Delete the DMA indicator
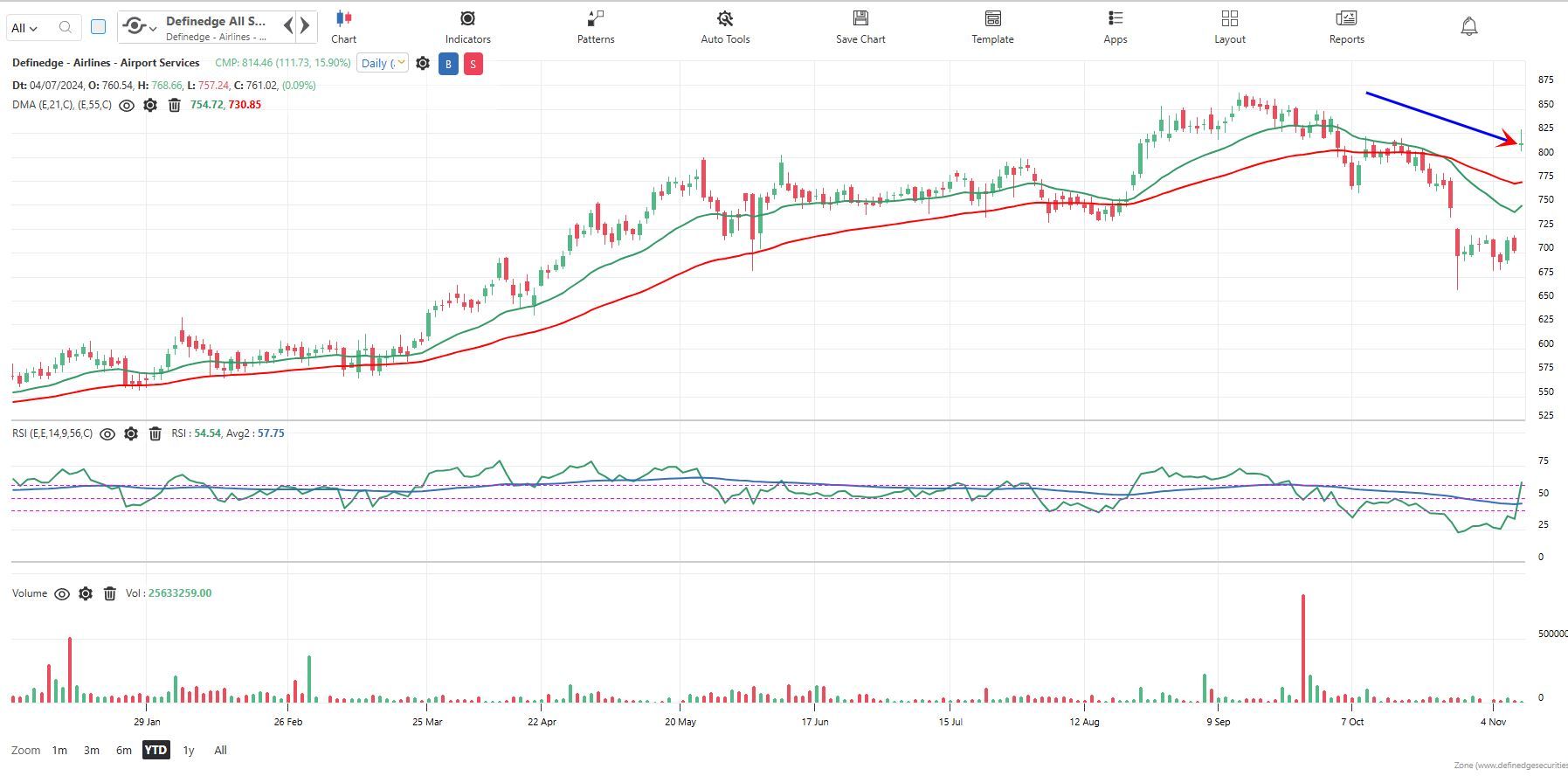1568x776 pixels. tap(175, 105)
